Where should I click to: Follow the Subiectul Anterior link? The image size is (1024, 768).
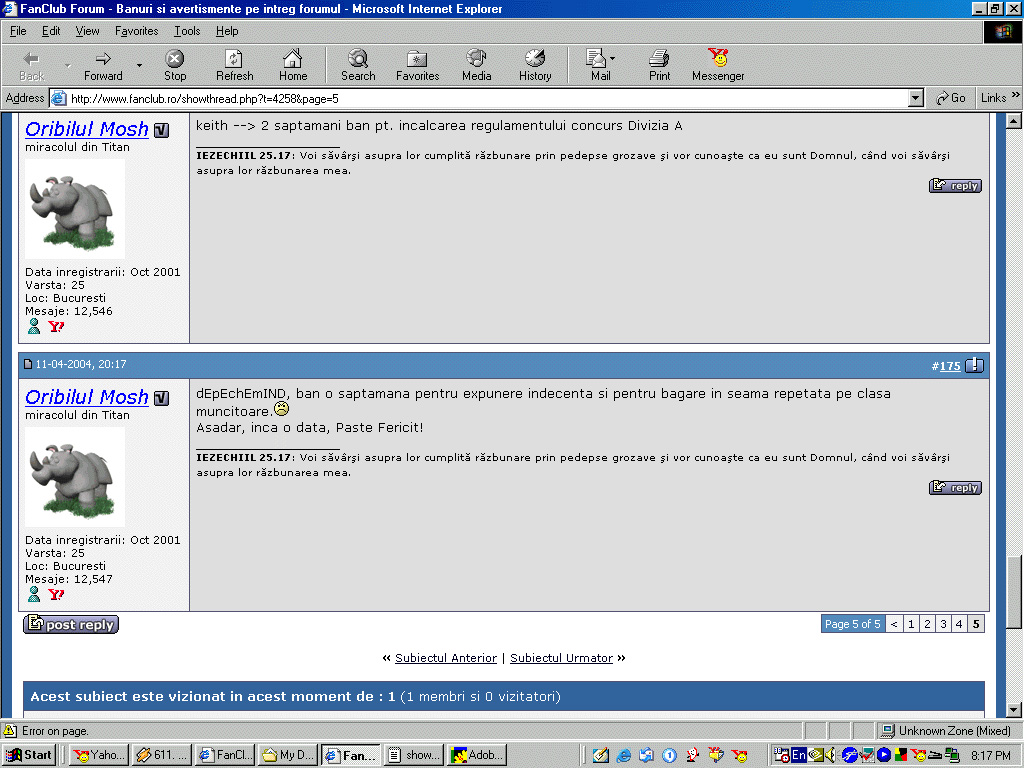pyautogui.click(x=446, y=658)
